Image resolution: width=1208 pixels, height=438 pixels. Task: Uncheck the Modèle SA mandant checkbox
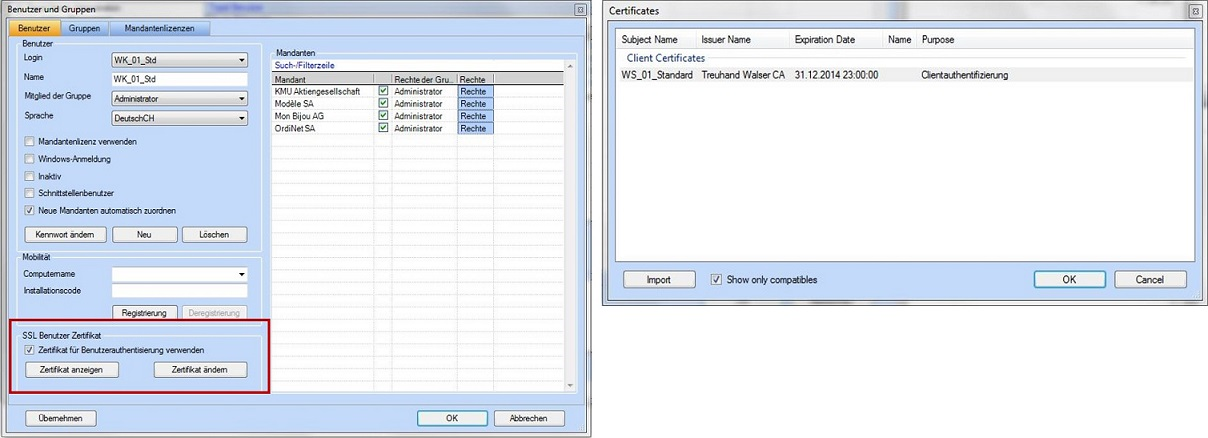(x=383, y=103)
